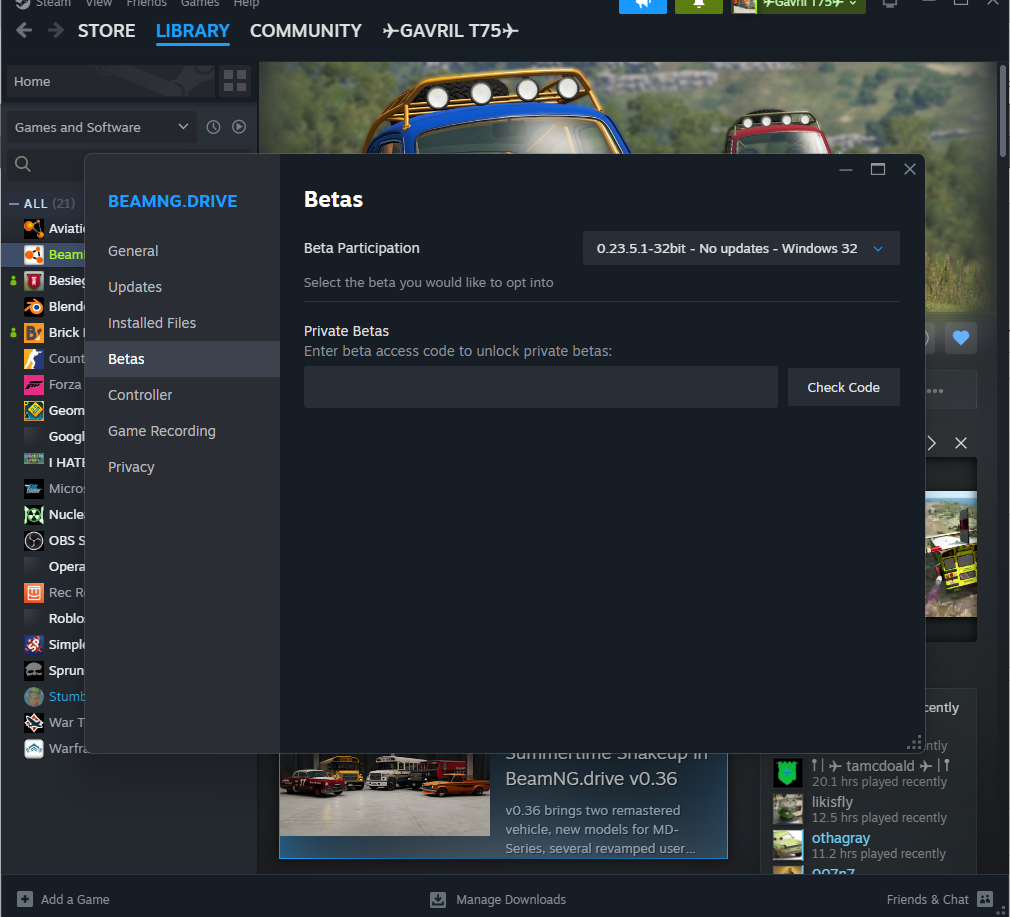
Task: Open Controller properties section
Action: pyautogui.click(x=182, y=395)
